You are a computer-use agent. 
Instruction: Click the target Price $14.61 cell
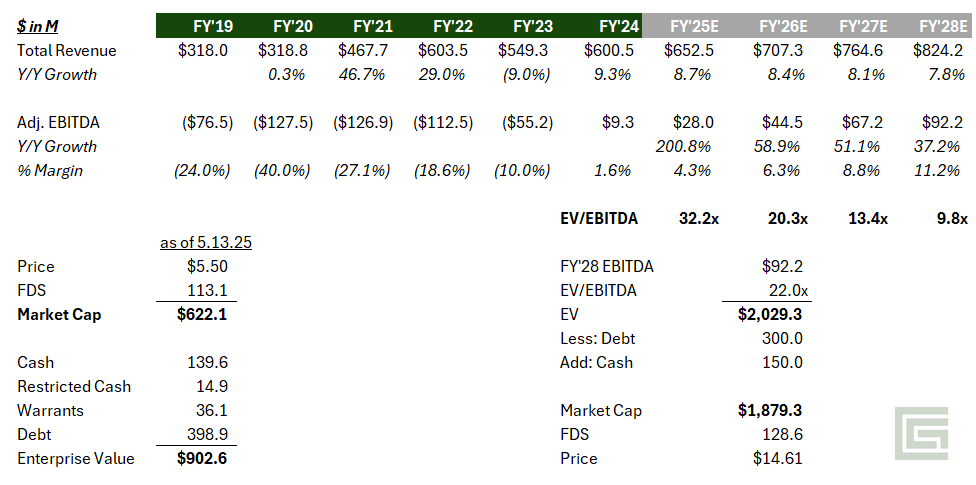coord(778,459)
